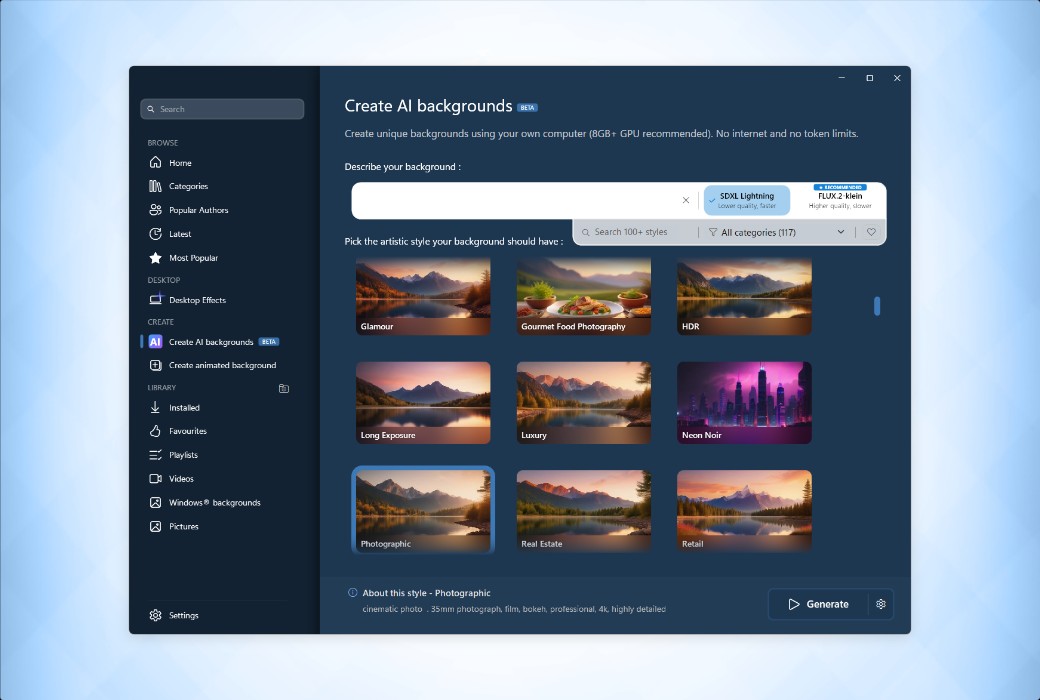
Task: Select the HDR style thumbnail
Action: 744,296
